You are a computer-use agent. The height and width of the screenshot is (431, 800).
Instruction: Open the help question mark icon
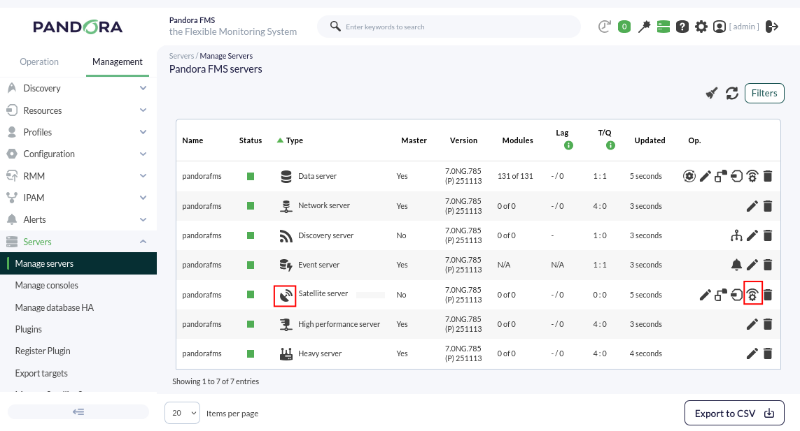pyautogui.click(x=682, y=27)
